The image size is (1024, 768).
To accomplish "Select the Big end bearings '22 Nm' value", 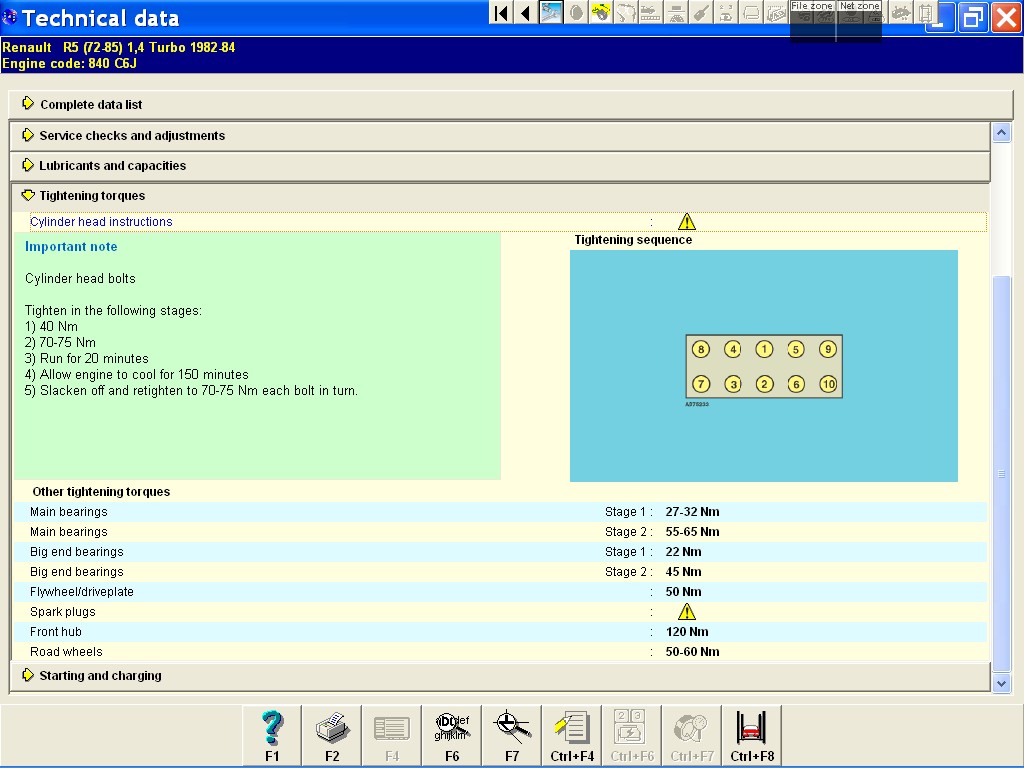I will [683, 552].
